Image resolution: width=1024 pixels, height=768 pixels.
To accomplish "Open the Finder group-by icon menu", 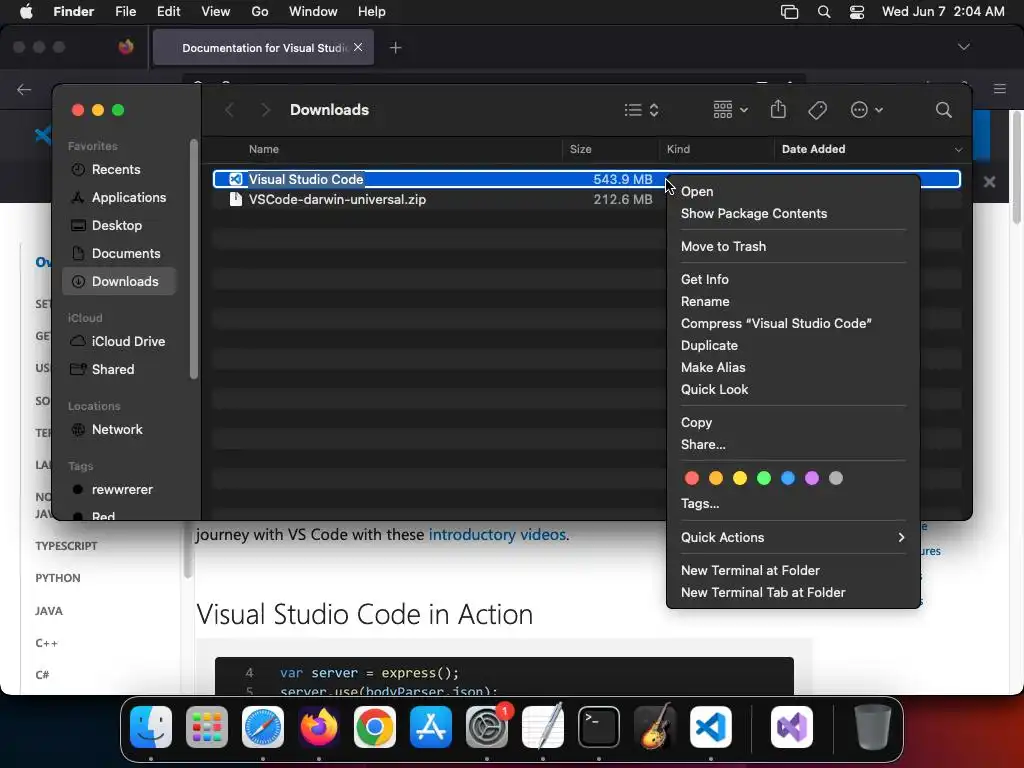I will click(730, 110).
